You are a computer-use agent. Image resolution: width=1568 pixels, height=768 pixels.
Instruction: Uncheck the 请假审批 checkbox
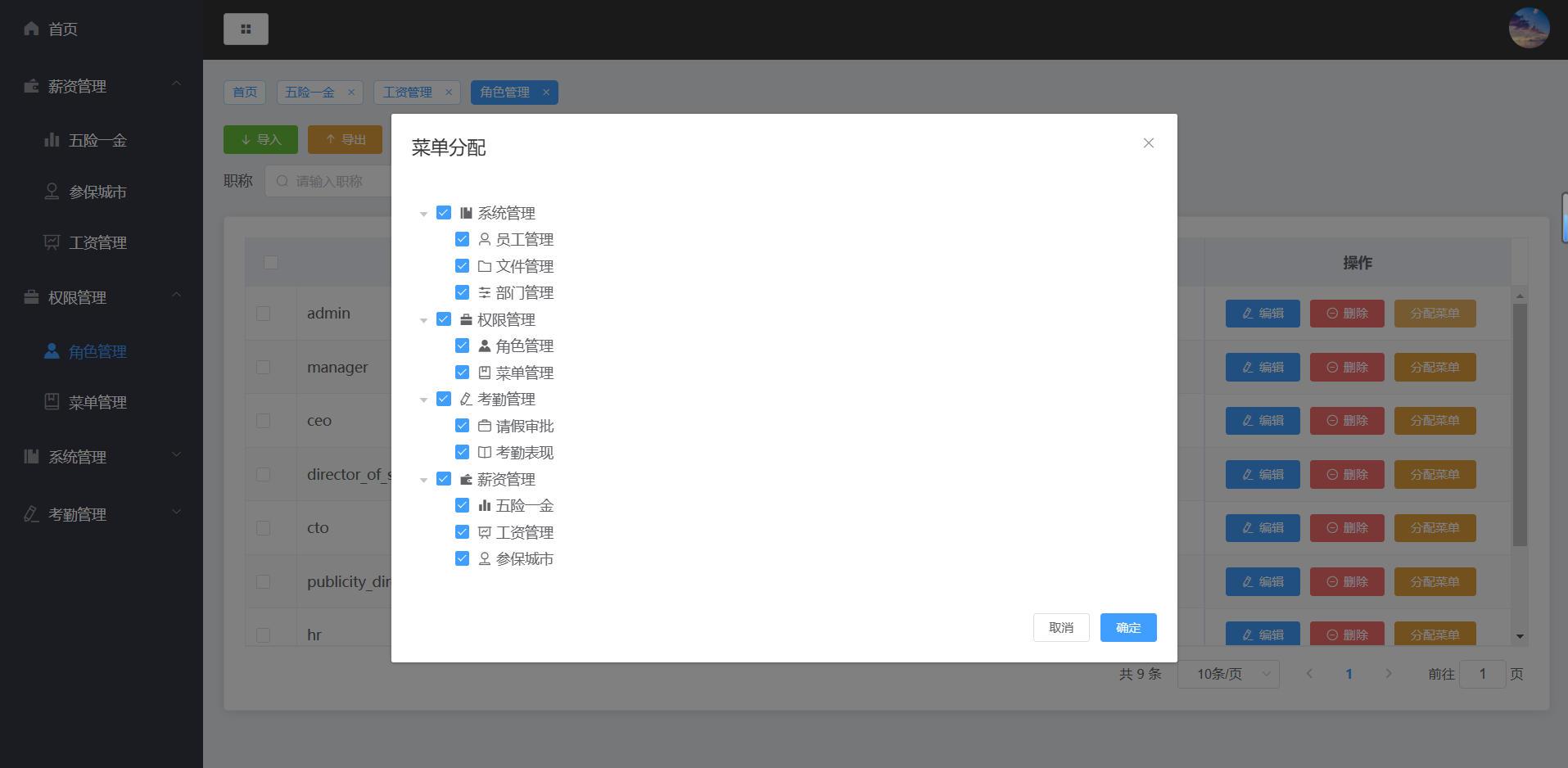click(x=463, y=425)
